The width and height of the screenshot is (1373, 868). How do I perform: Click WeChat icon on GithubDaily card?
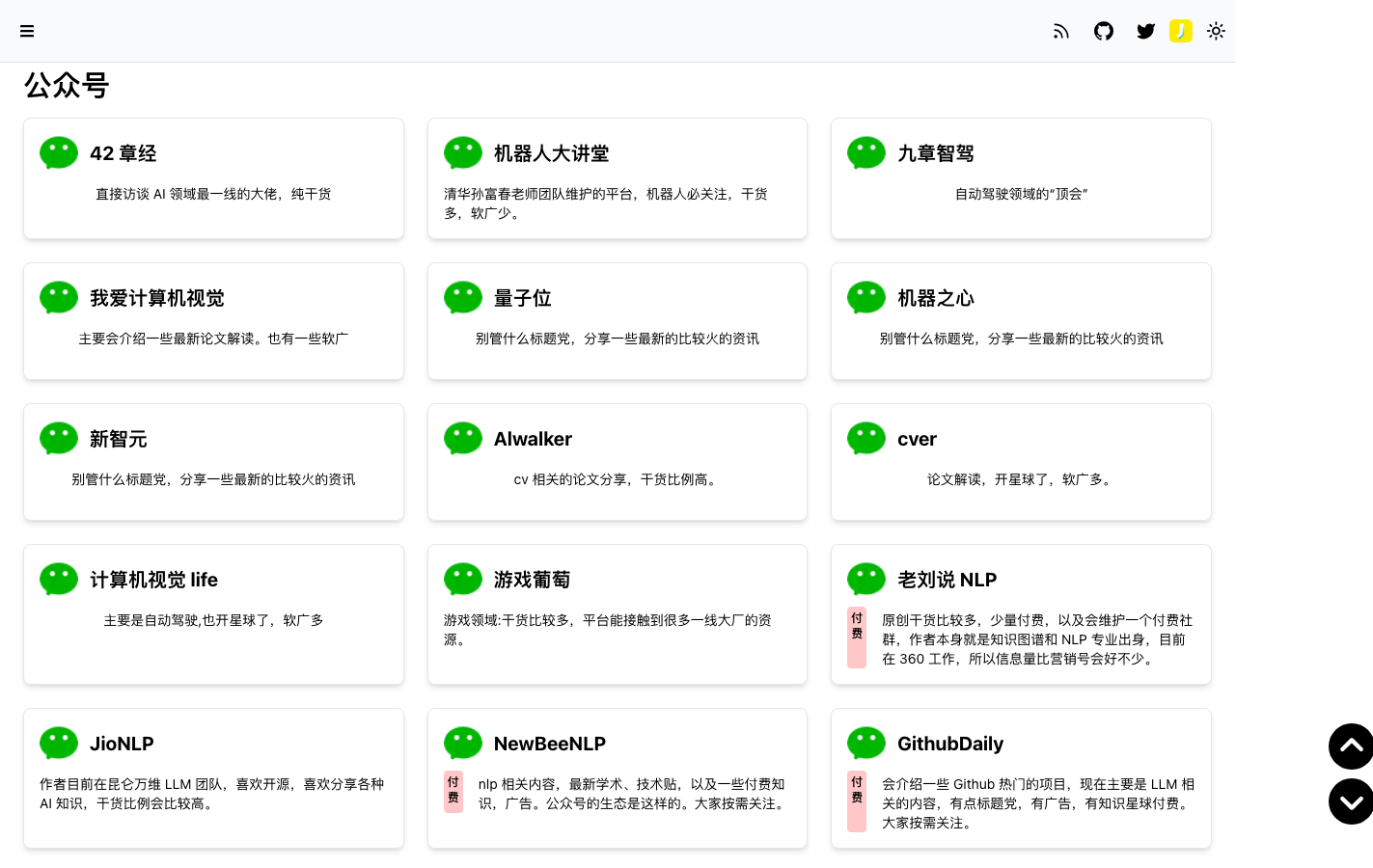tap(866, 744)
